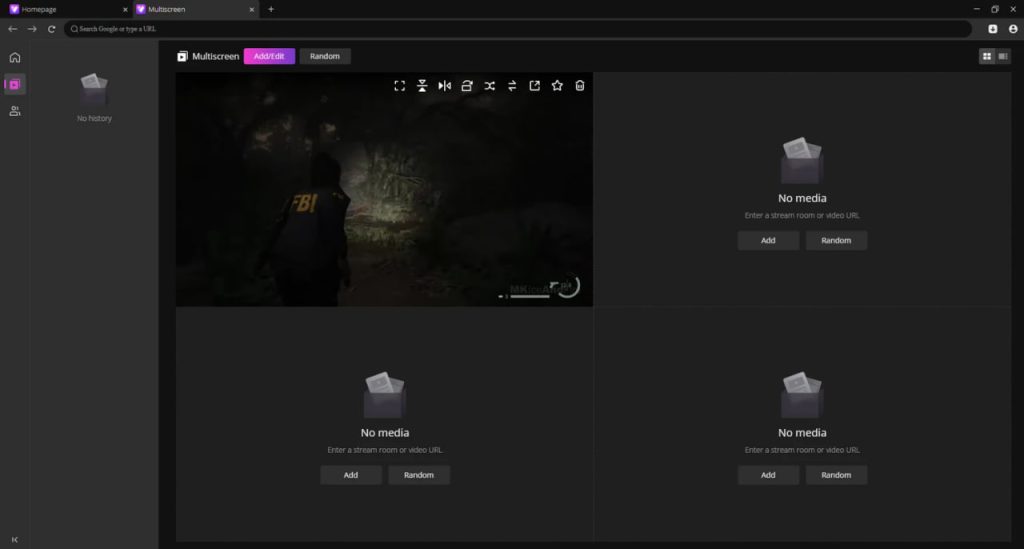Close the Multiscreen tab
This screenshot has width=1024, height=549.
click(x=252, y=9)
